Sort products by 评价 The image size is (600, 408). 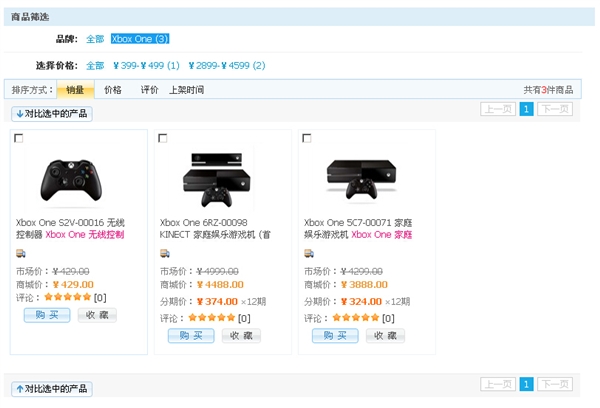point(149,90)
